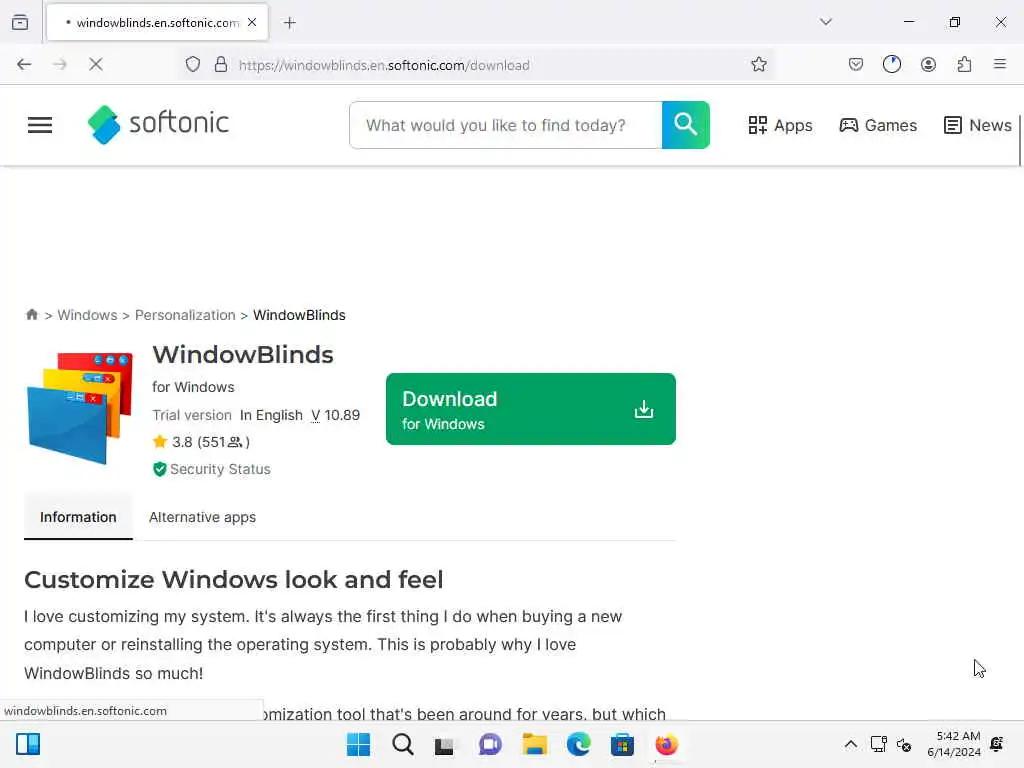
Task: Open the Security Status info
Action: pyautogui.click(x=212, y=469)
